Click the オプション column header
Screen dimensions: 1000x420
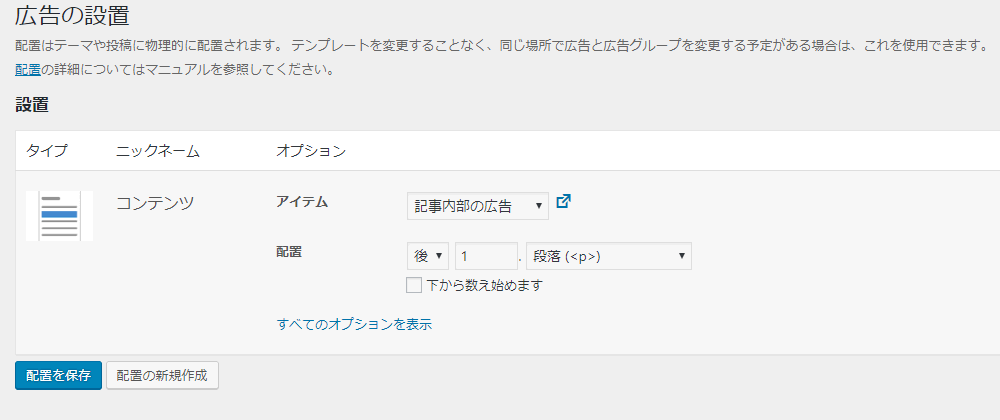tap(311, 151)
